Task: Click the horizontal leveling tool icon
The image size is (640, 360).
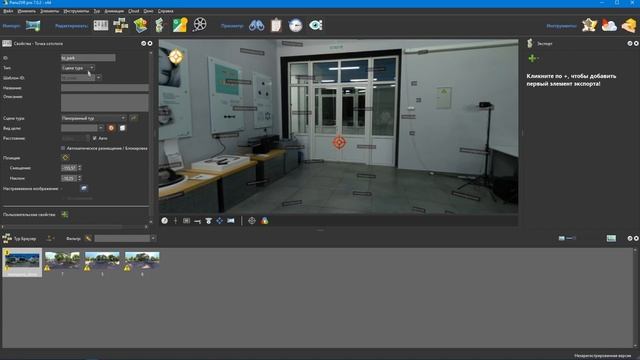Action: [x=198, y=221]
